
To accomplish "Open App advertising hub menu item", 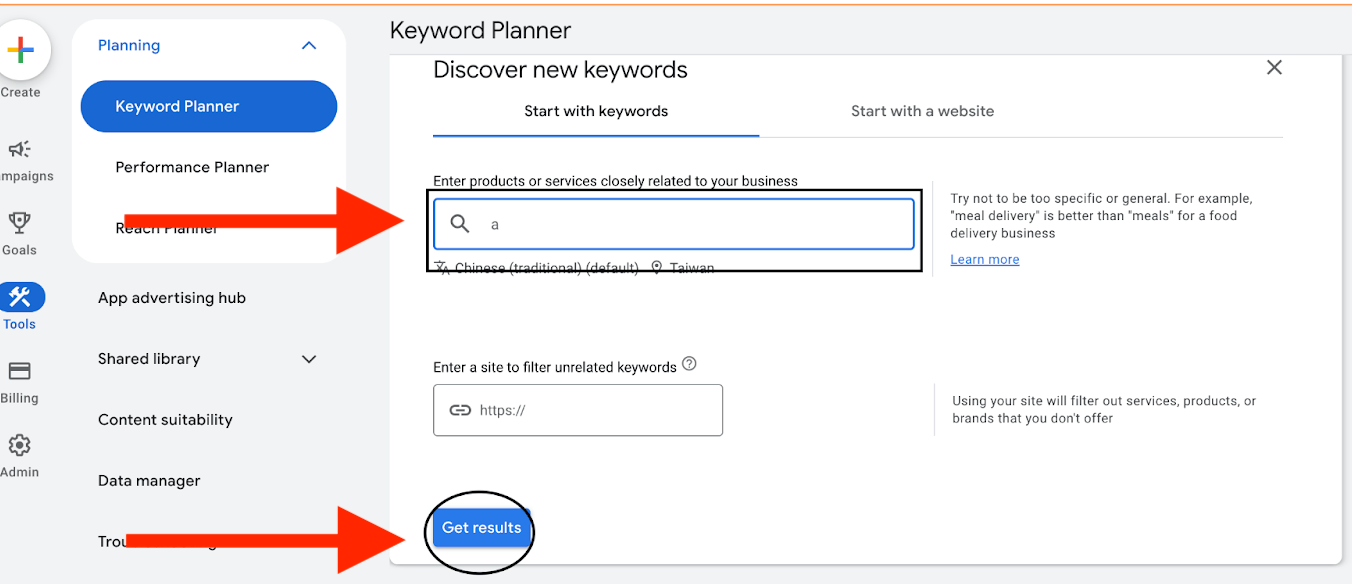I will click(x=172, y=298).
